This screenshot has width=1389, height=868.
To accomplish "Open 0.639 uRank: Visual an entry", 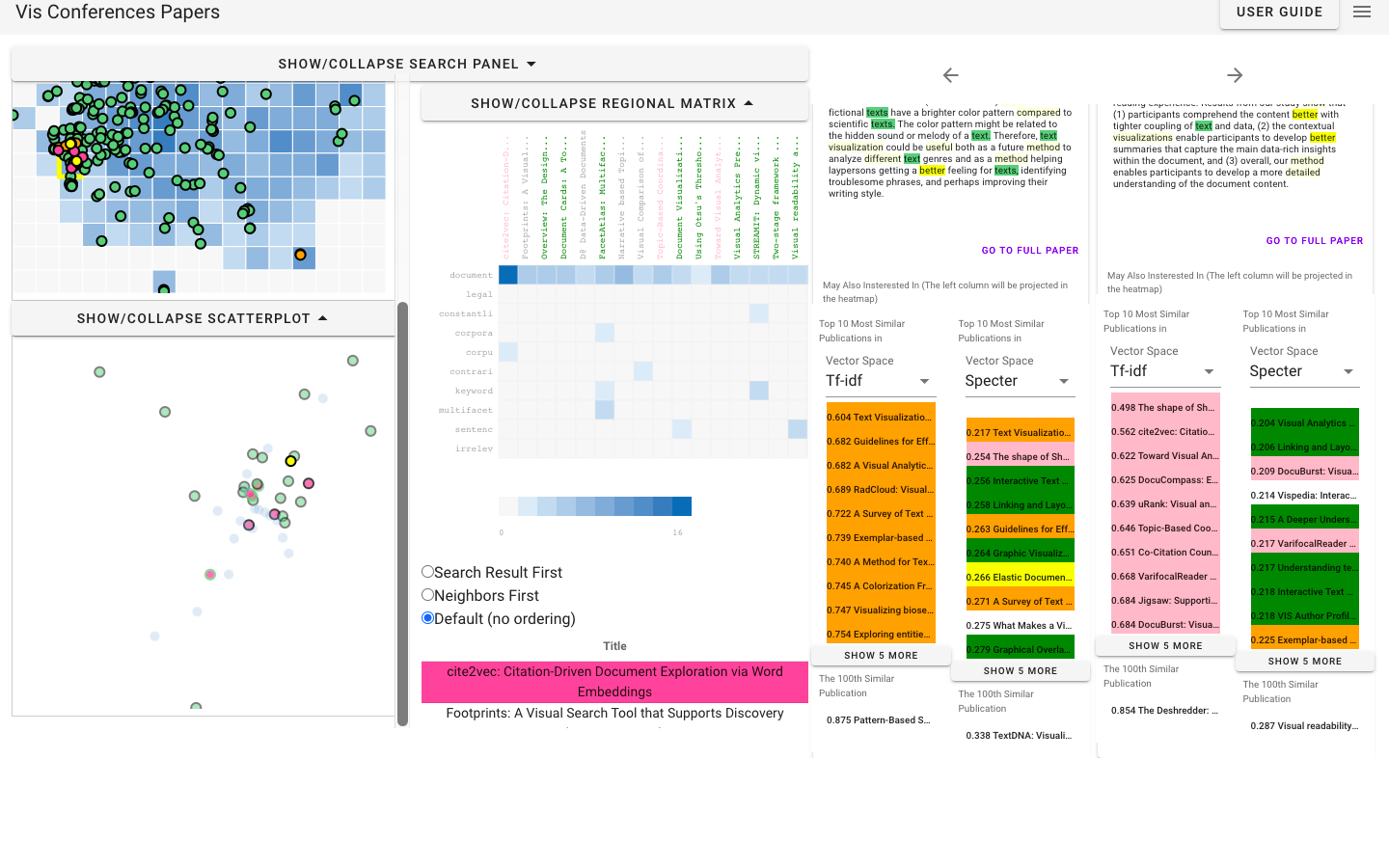I will point(1165,504).
